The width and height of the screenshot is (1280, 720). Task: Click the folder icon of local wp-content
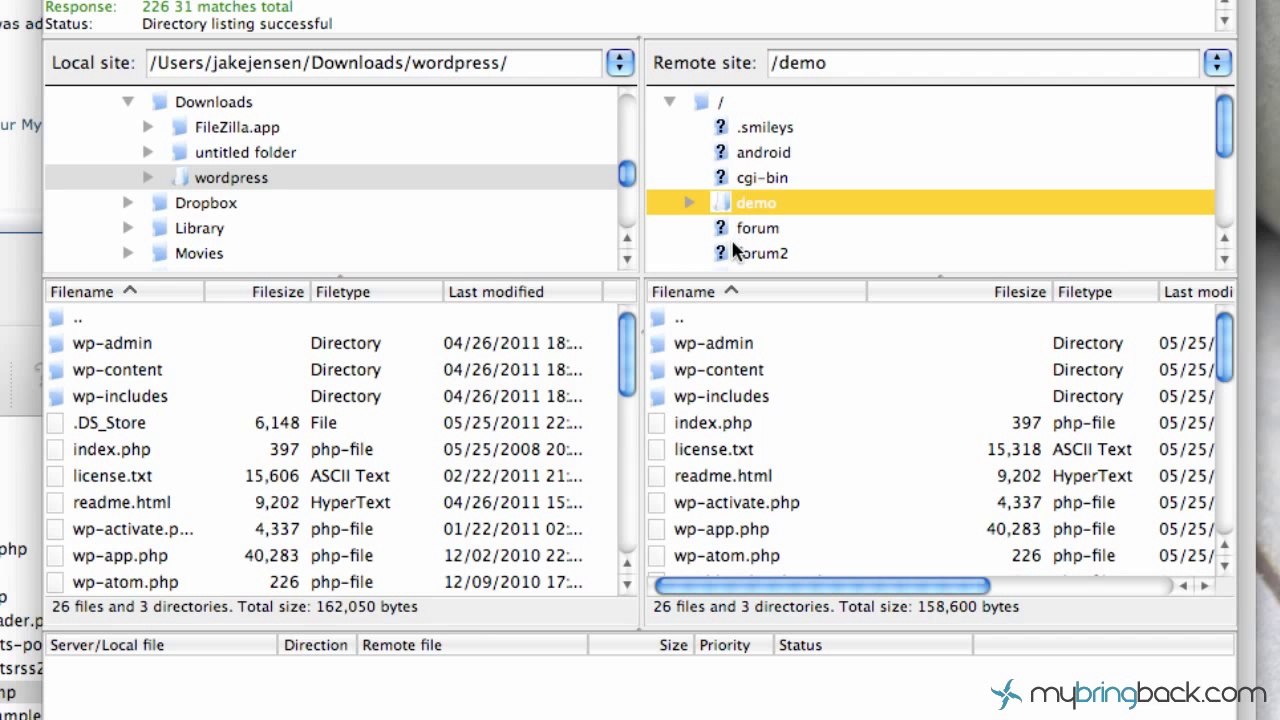tap(56, 370)
